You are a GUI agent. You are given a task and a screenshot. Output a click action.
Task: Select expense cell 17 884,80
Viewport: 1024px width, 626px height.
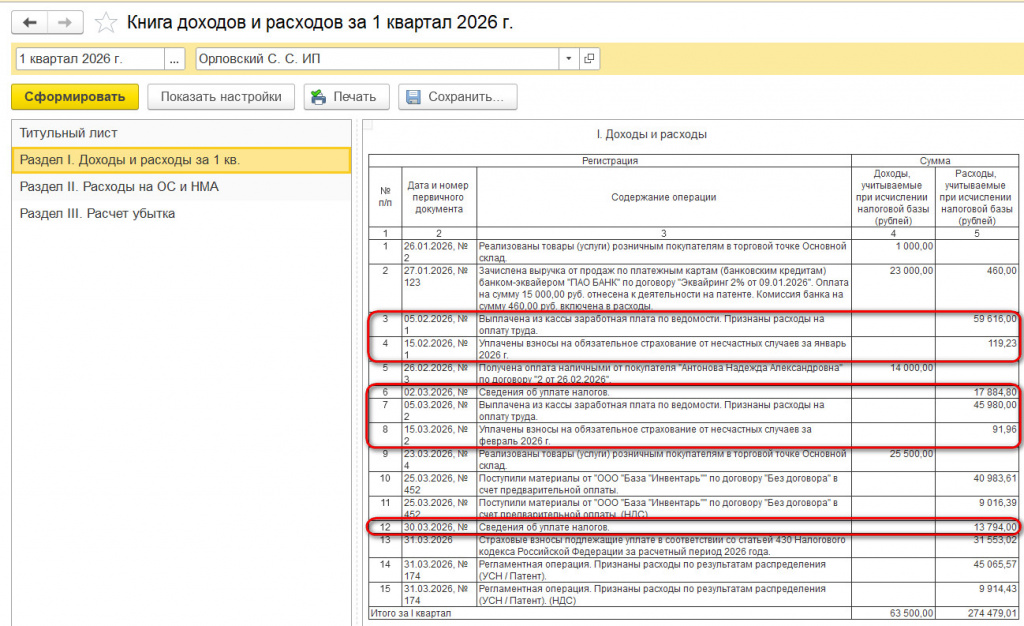977,392
